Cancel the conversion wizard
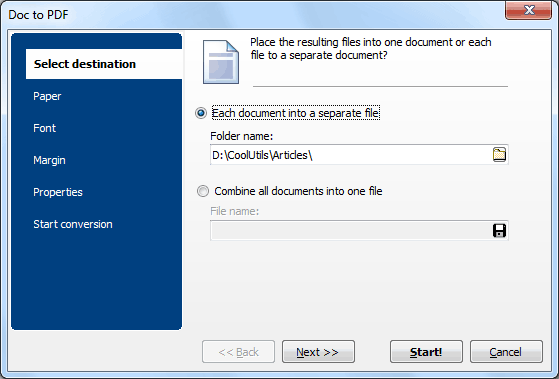 506,352
